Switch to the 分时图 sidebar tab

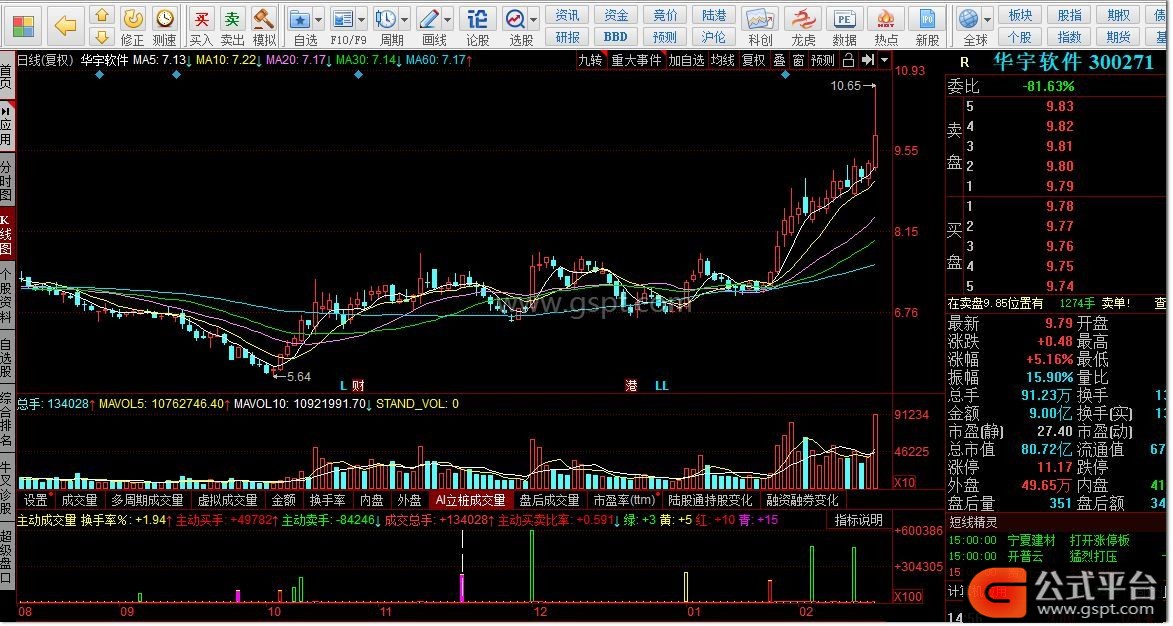click(6, 179)
